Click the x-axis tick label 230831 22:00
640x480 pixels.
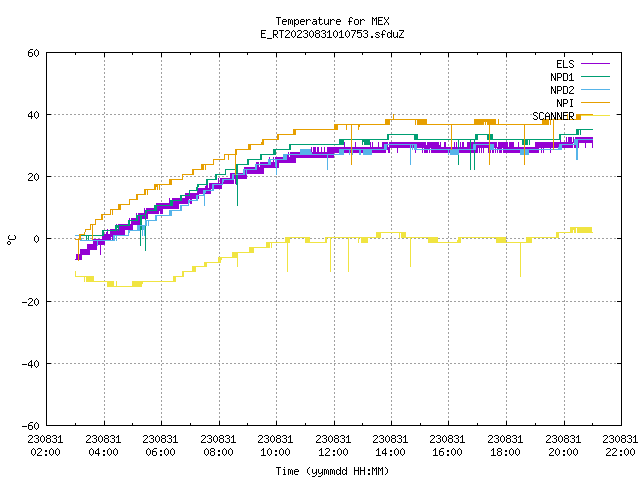[x=620, y=446]
